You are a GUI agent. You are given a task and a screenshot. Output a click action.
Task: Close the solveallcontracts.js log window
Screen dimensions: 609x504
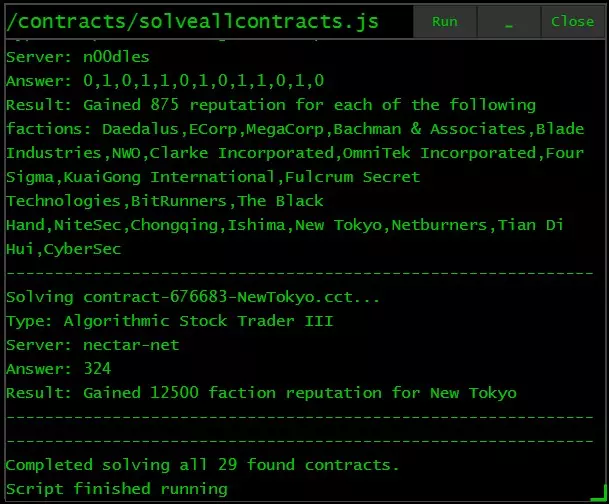pyautogui.click(x=572, y=21)
